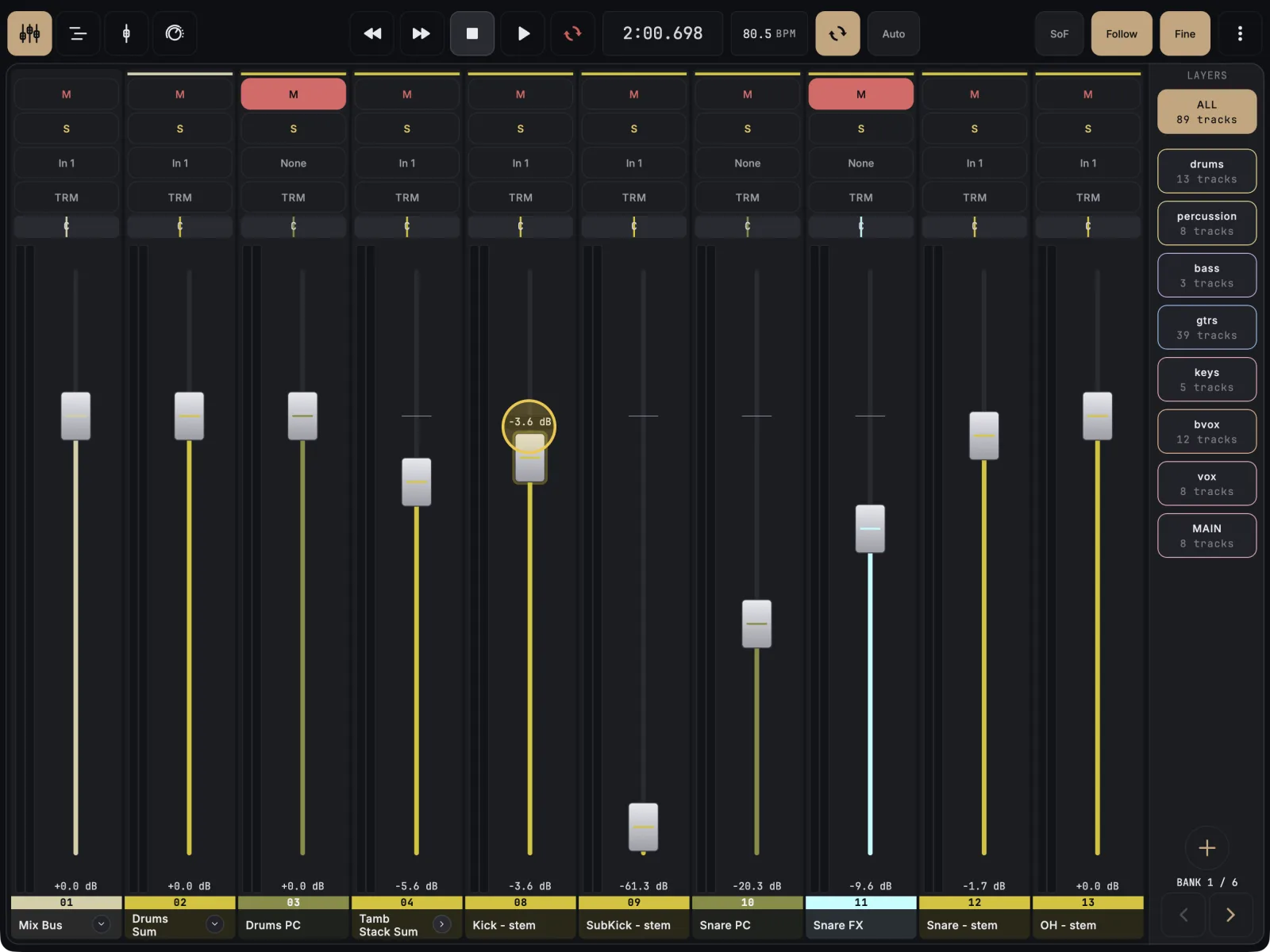This screenshot has width=1270, height=952.
Task: Open Snare PC input selector None
Action: [748, 163]
